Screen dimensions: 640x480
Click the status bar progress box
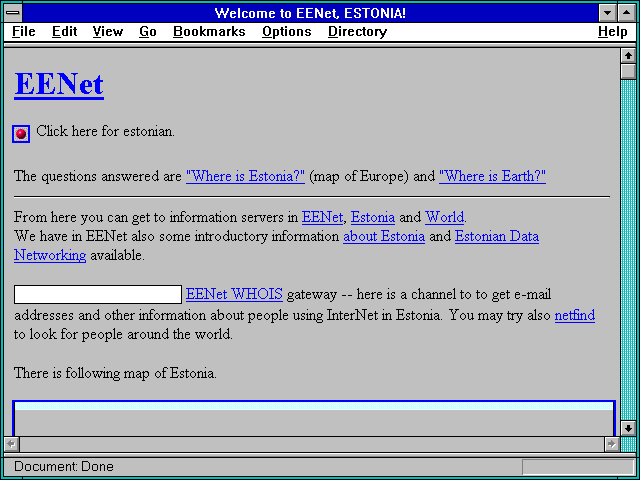(578, 467)
